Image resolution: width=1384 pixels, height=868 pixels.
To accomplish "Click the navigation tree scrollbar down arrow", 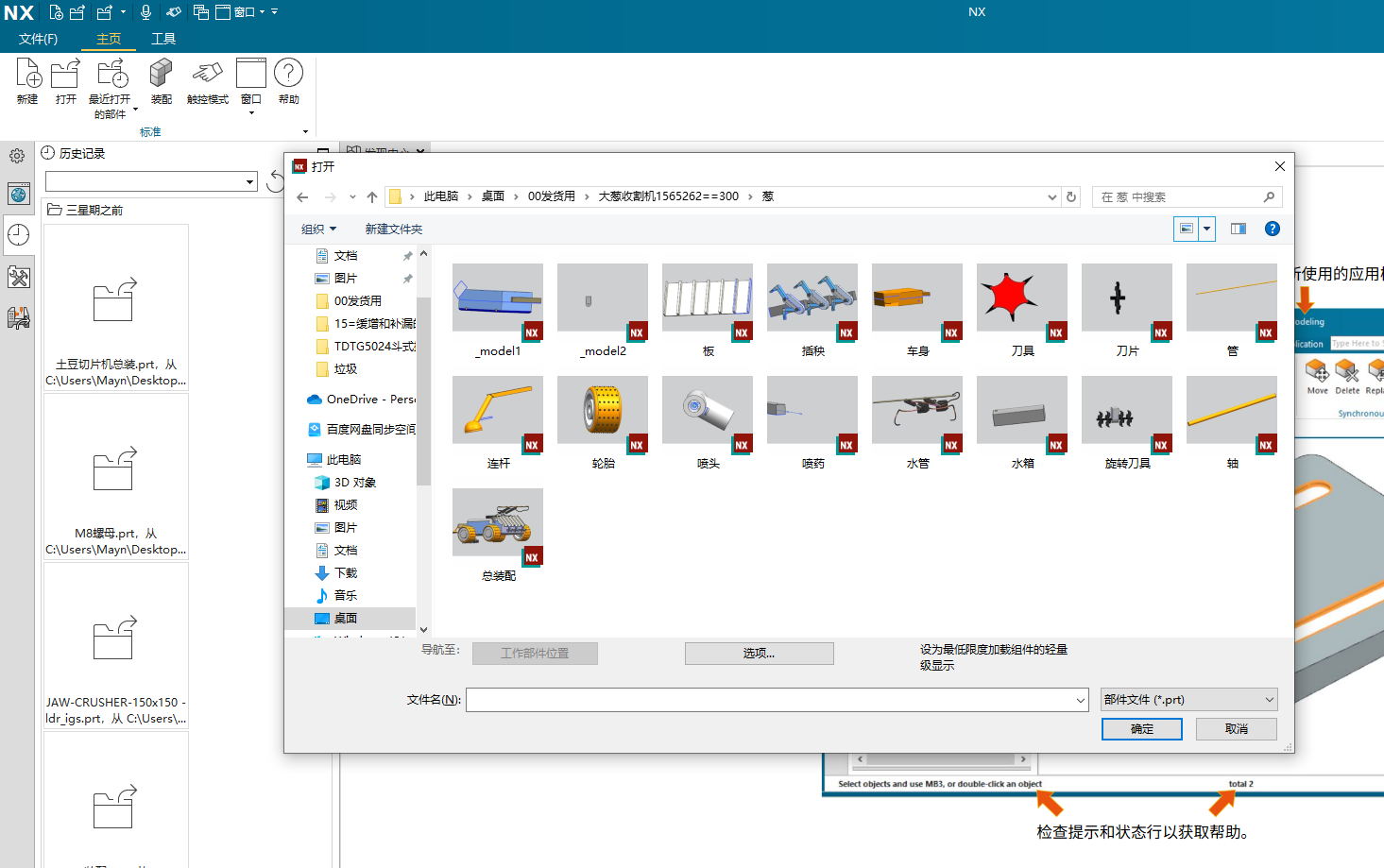I will click(x=423, y=630).
